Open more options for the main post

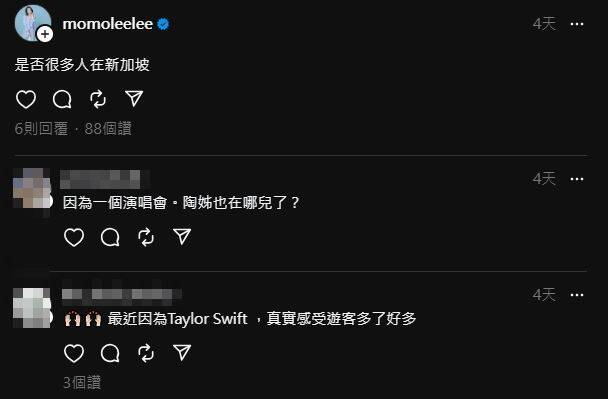coord(577,24)
